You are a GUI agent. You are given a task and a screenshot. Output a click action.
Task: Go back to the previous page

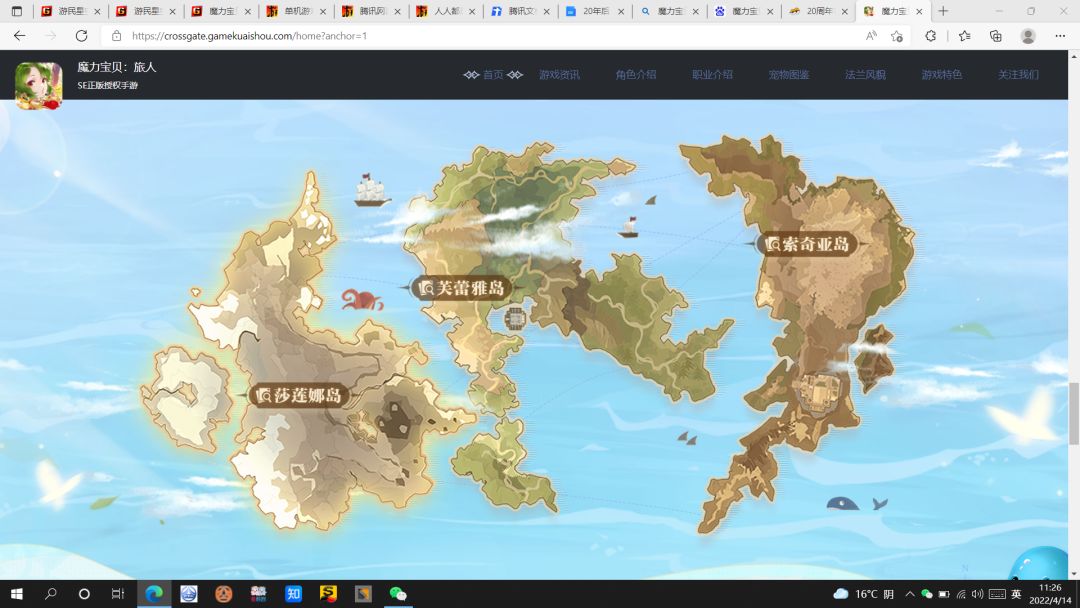point(19,36)
